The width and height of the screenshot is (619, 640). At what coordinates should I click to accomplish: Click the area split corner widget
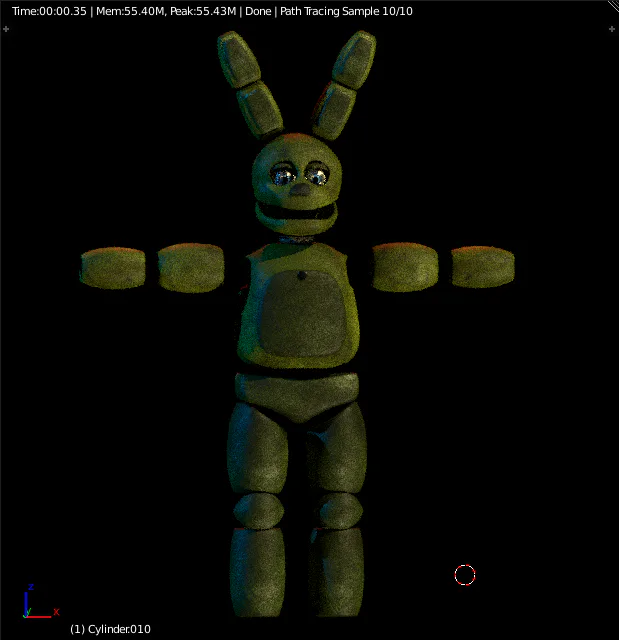(x=613, y=5)
